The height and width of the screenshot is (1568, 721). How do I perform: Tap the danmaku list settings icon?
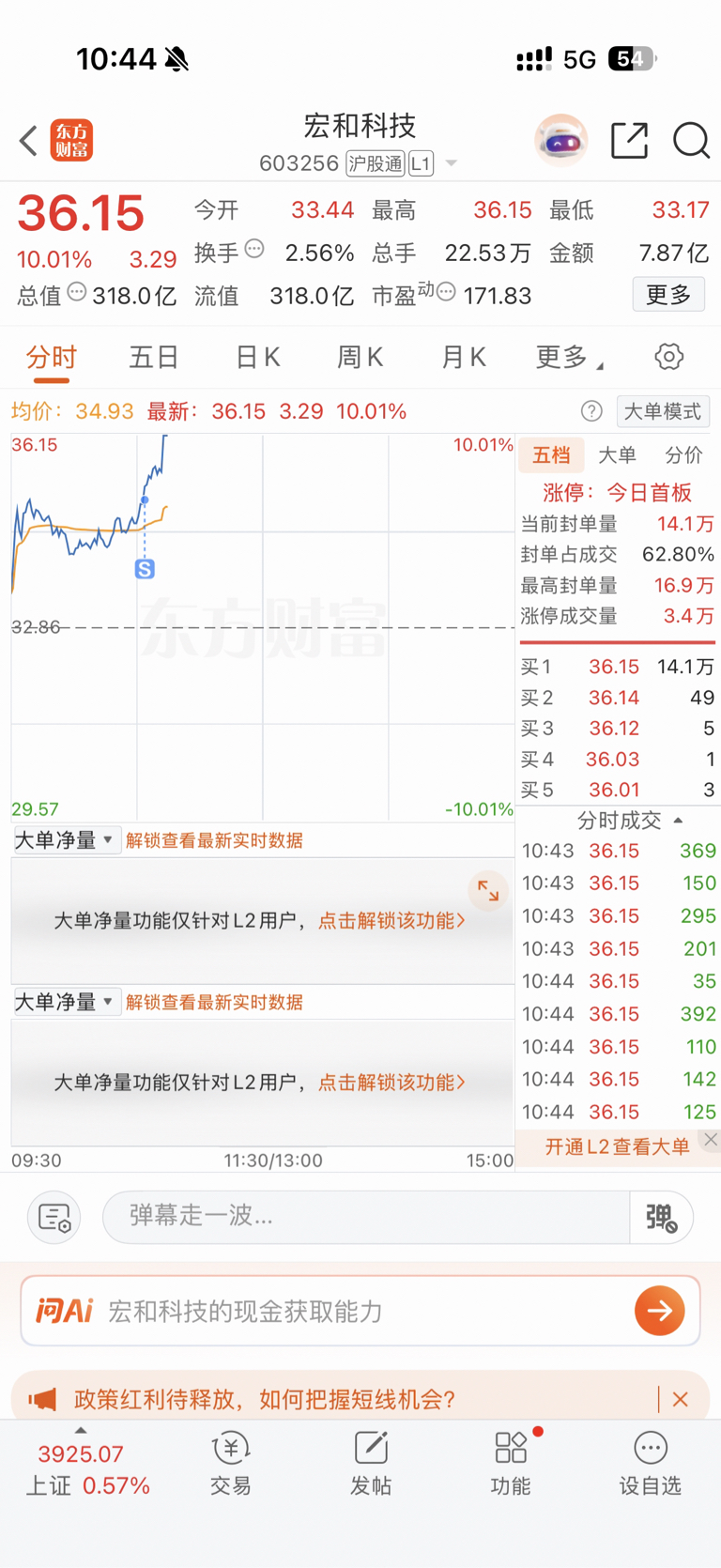54,1217
